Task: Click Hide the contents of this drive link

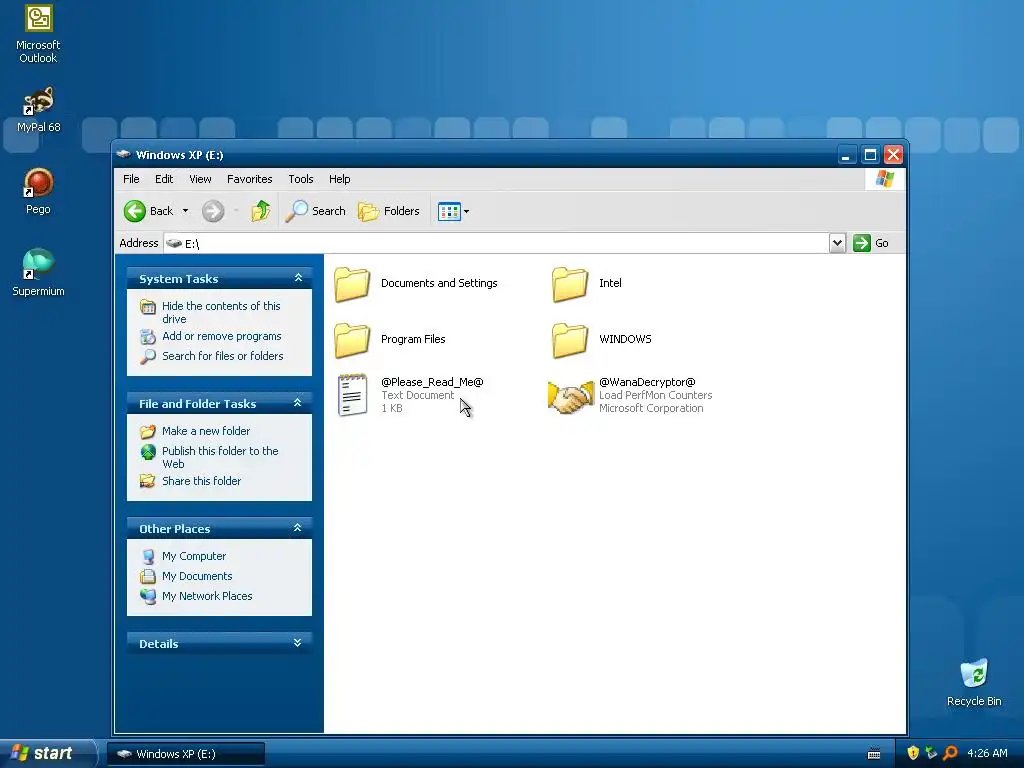Action: point(221,312)
